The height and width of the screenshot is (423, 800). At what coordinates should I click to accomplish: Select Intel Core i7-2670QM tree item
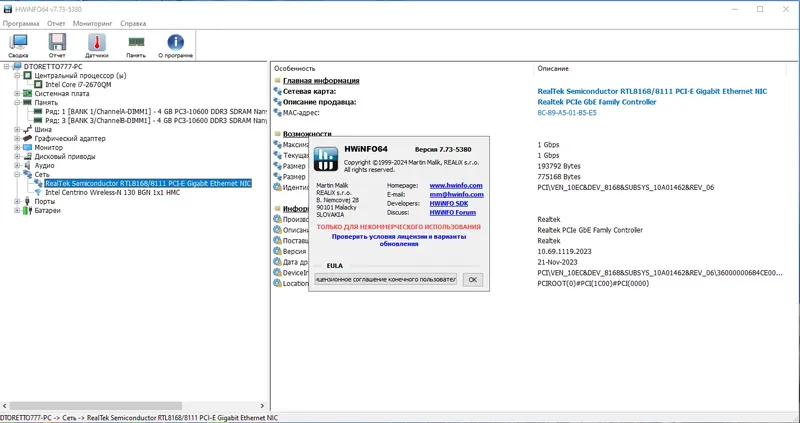pos(78,84)
